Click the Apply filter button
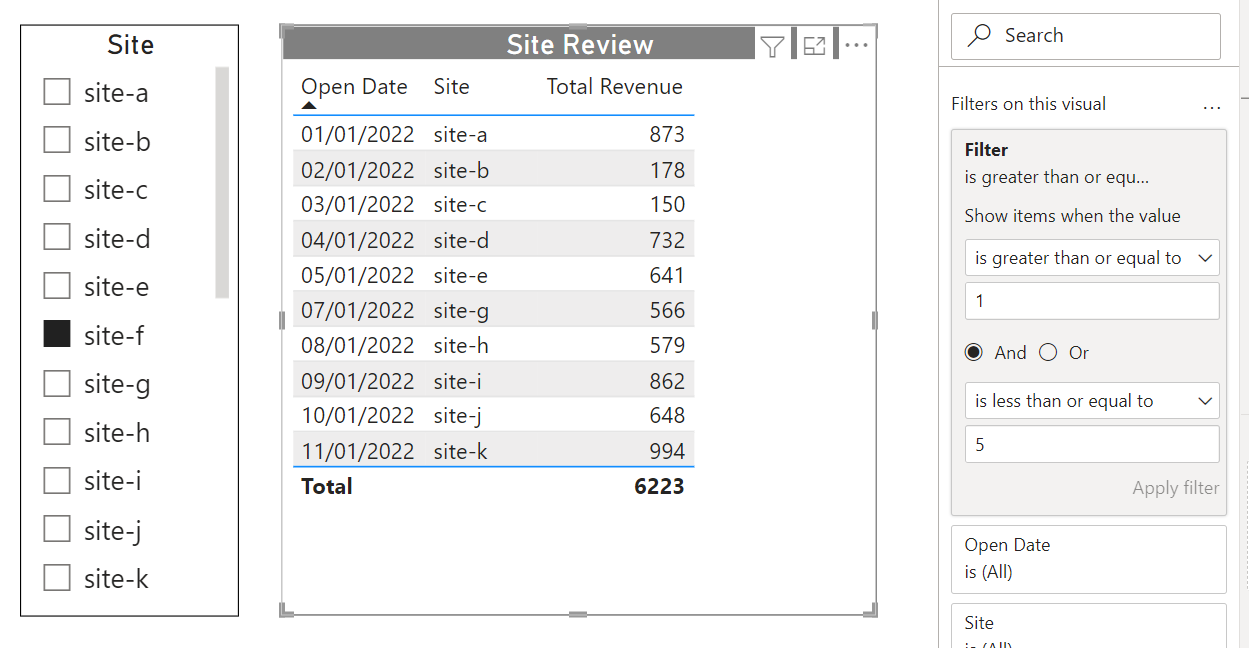 click(x=1175, y=488)
